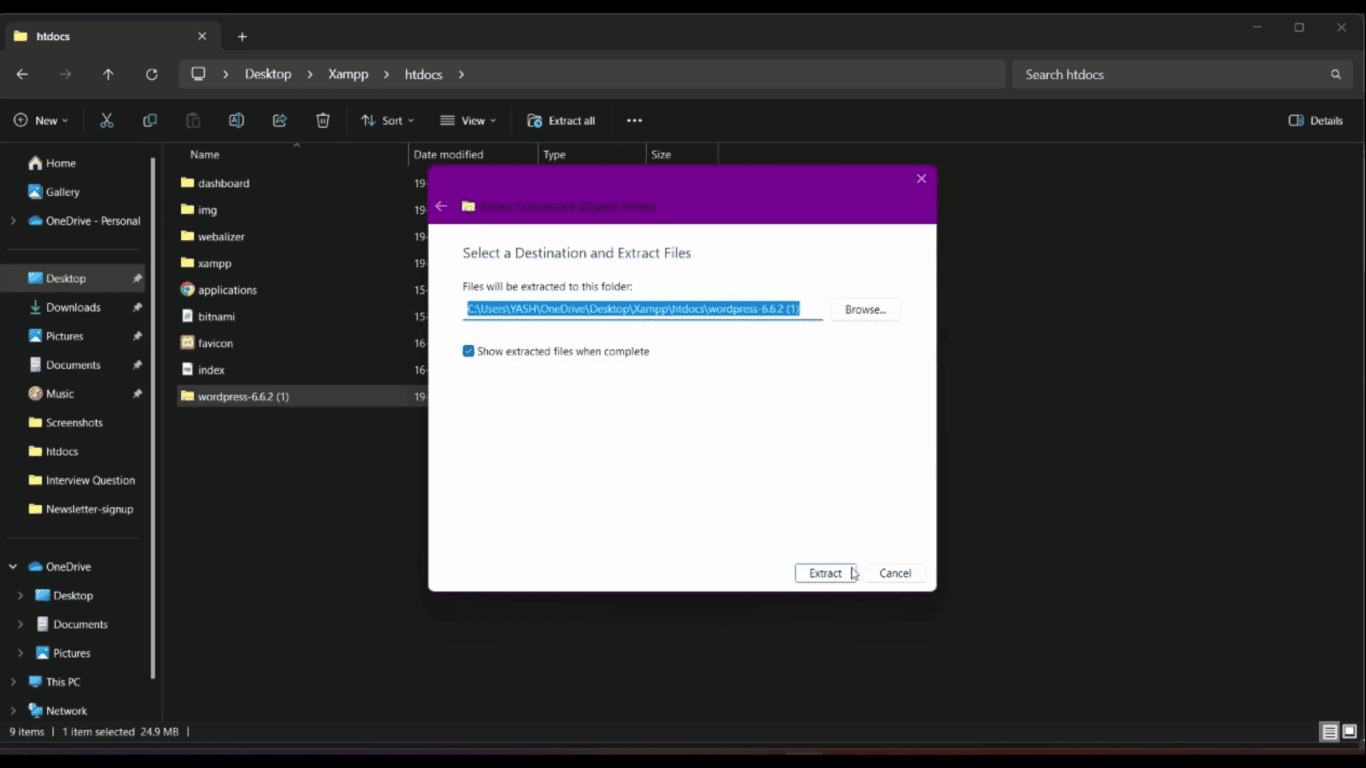
Task: Click the Copy icon in toolbar
Action: 150,120
